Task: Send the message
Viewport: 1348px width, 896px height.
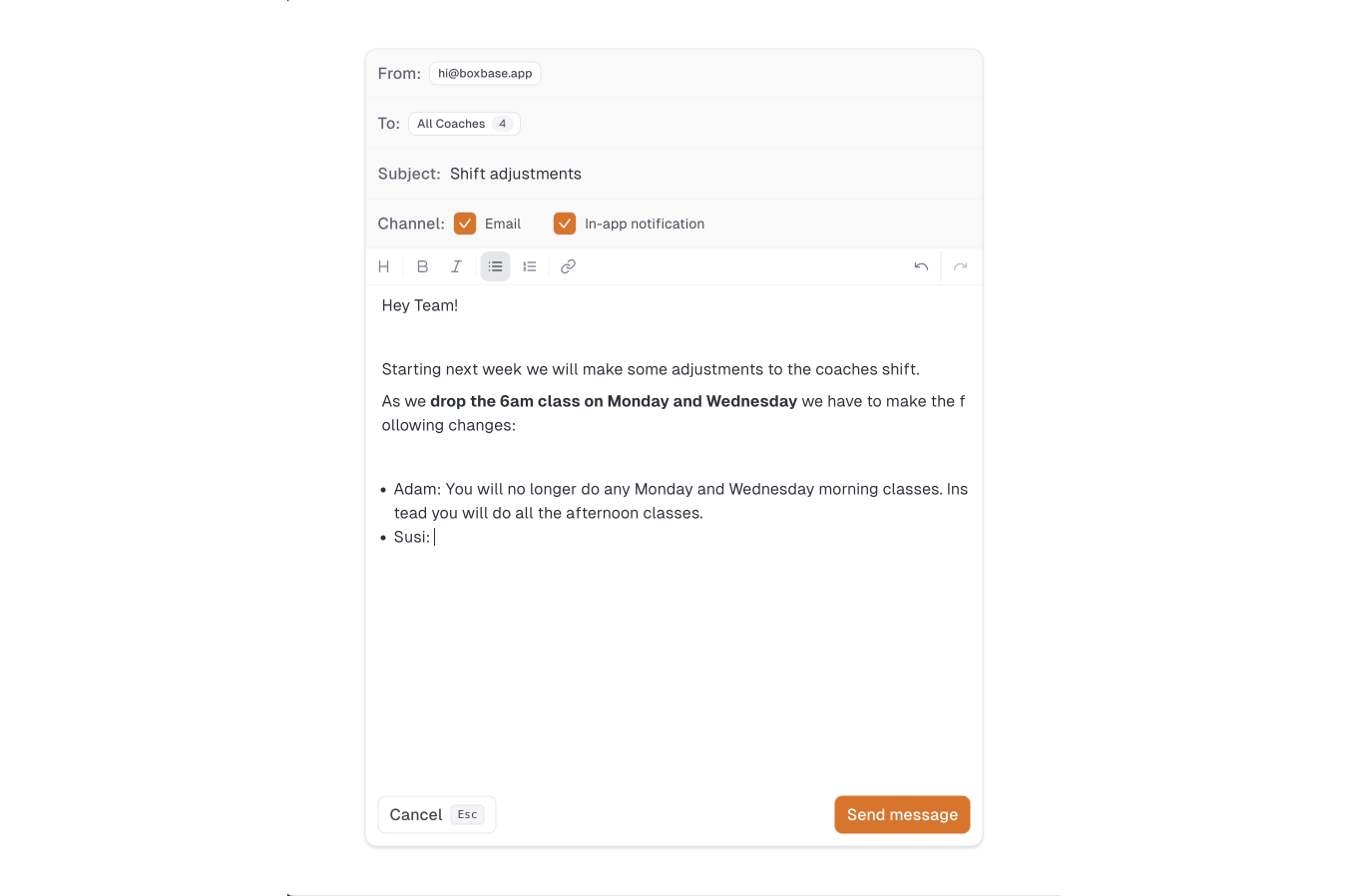Action: [x=902, y=814]
